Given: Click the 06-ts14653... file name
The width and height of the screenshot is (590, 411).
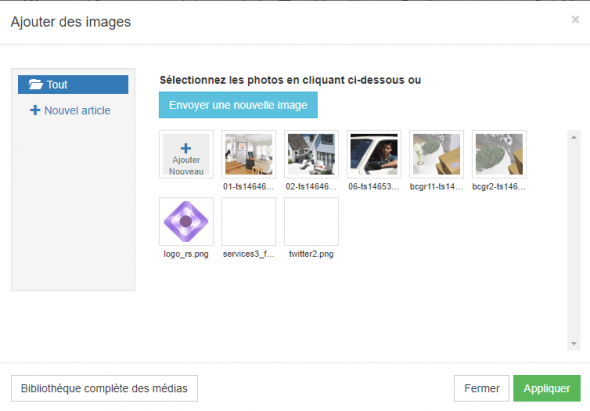Looking at the screenshot, I should point(374,186).
